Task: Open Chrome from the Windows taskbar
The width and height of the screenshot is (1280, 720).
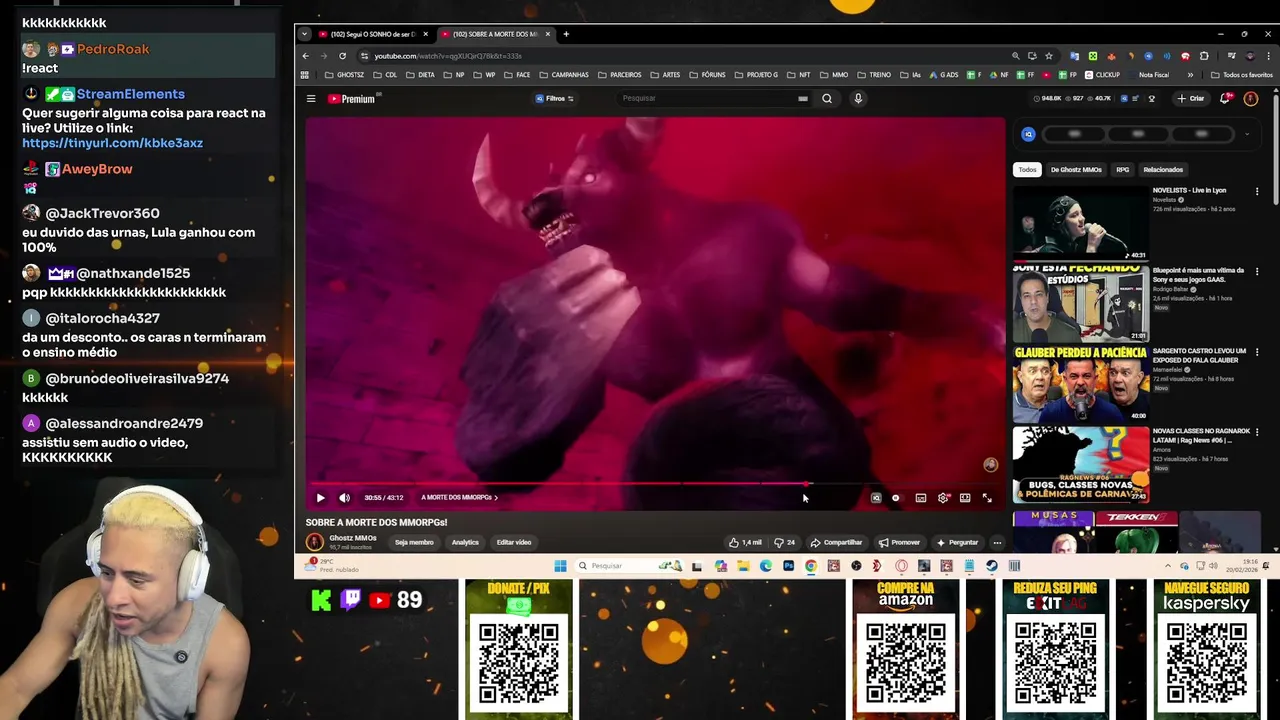Action: pyautogui.click(x=811, y=566)
